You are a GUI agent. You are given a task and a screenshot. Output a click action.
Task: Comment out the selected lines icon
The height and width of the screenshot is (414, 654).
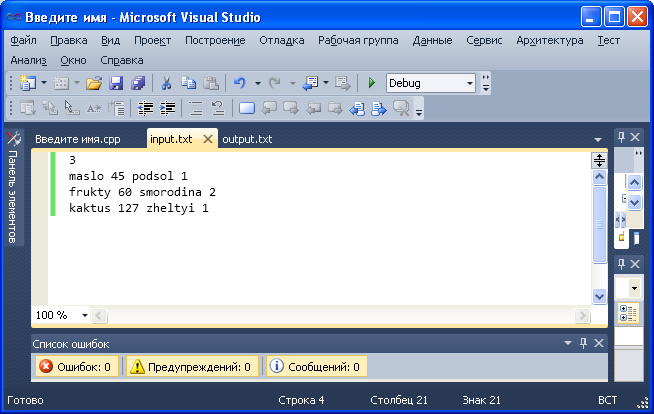196,109
